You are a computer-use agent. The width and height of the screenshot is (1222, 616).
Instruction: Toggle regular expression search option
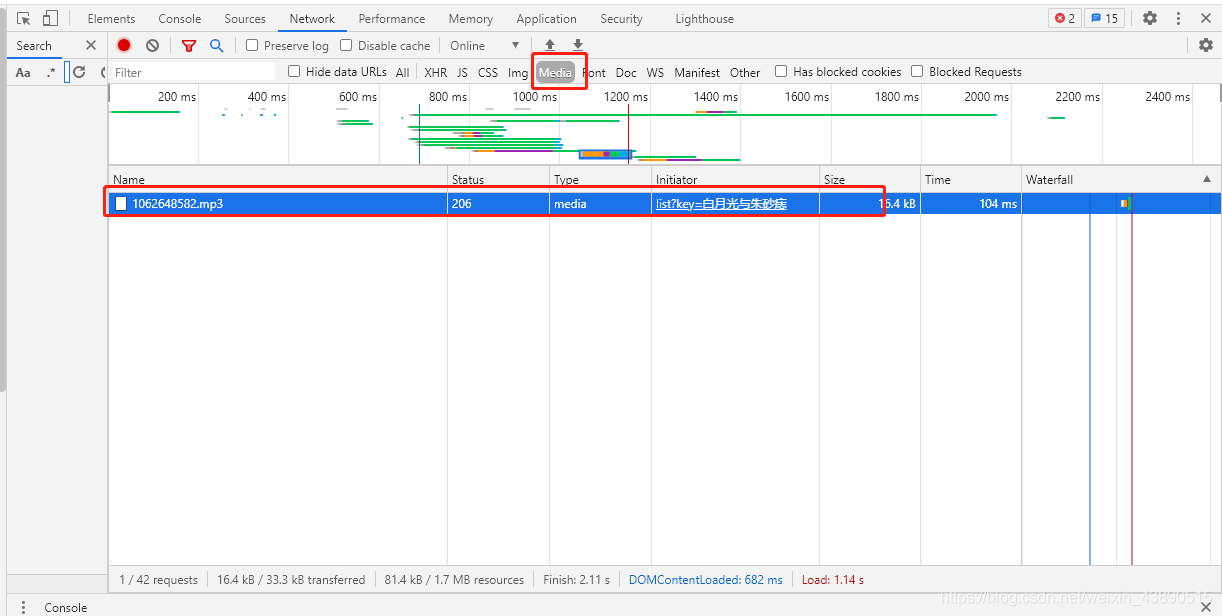[x=51, y=72]
